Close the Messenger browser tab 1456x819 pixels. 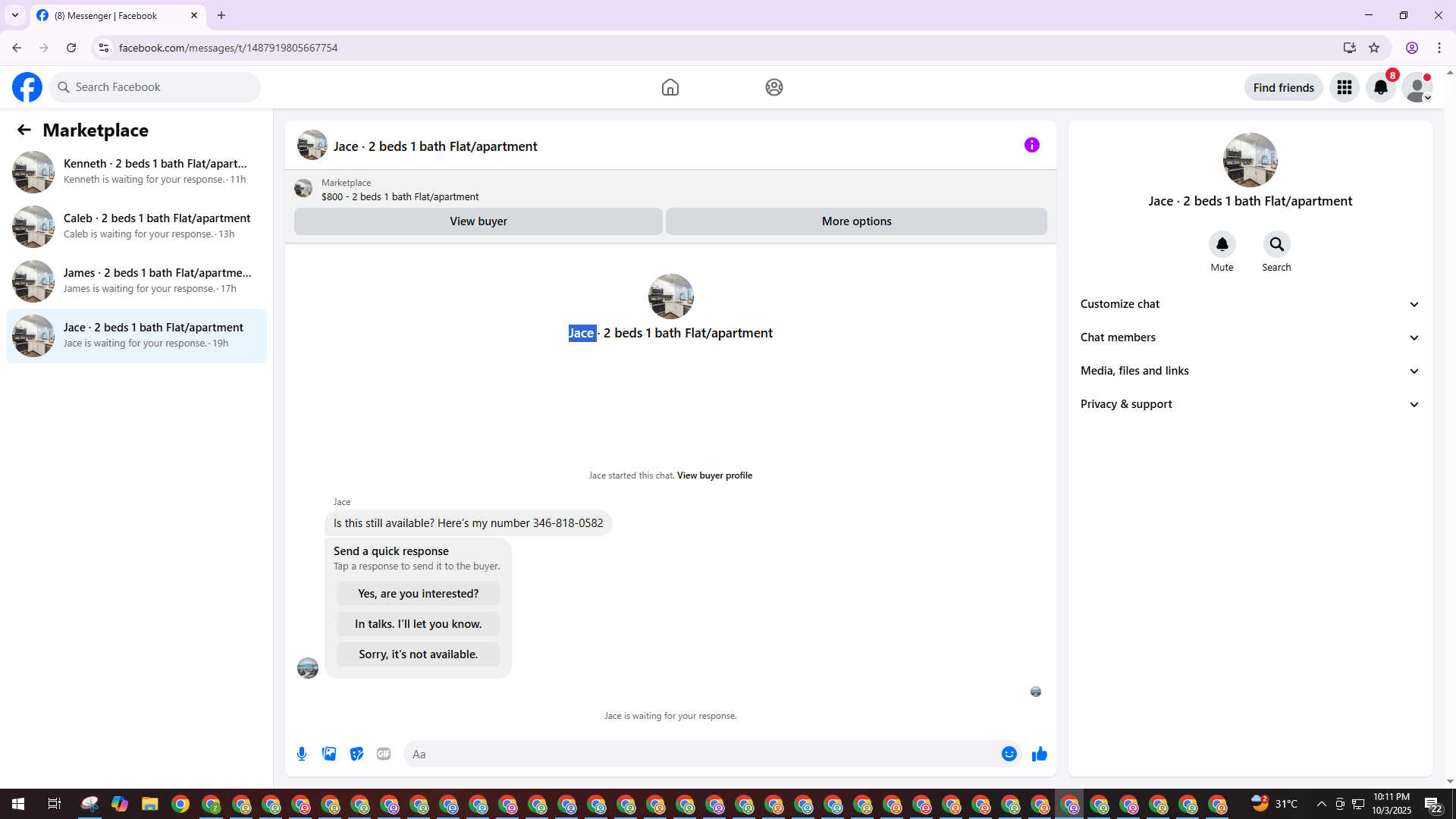(x=194, y=15)
